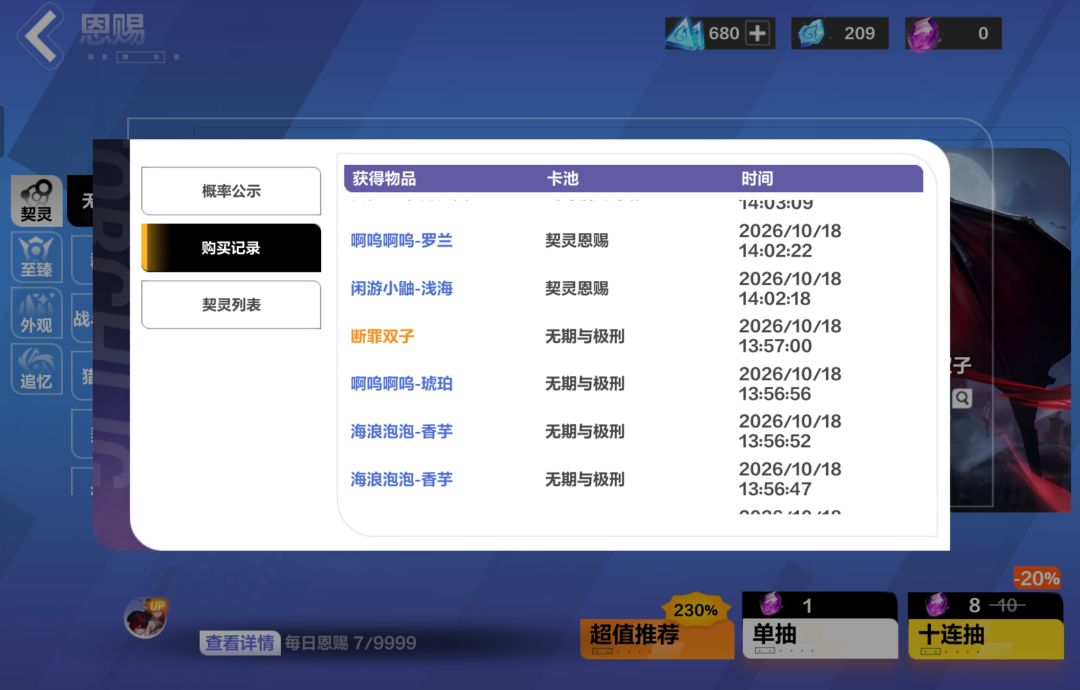Add more blue crystals with the plus button

pyautogui.click(x=757, y=33)
